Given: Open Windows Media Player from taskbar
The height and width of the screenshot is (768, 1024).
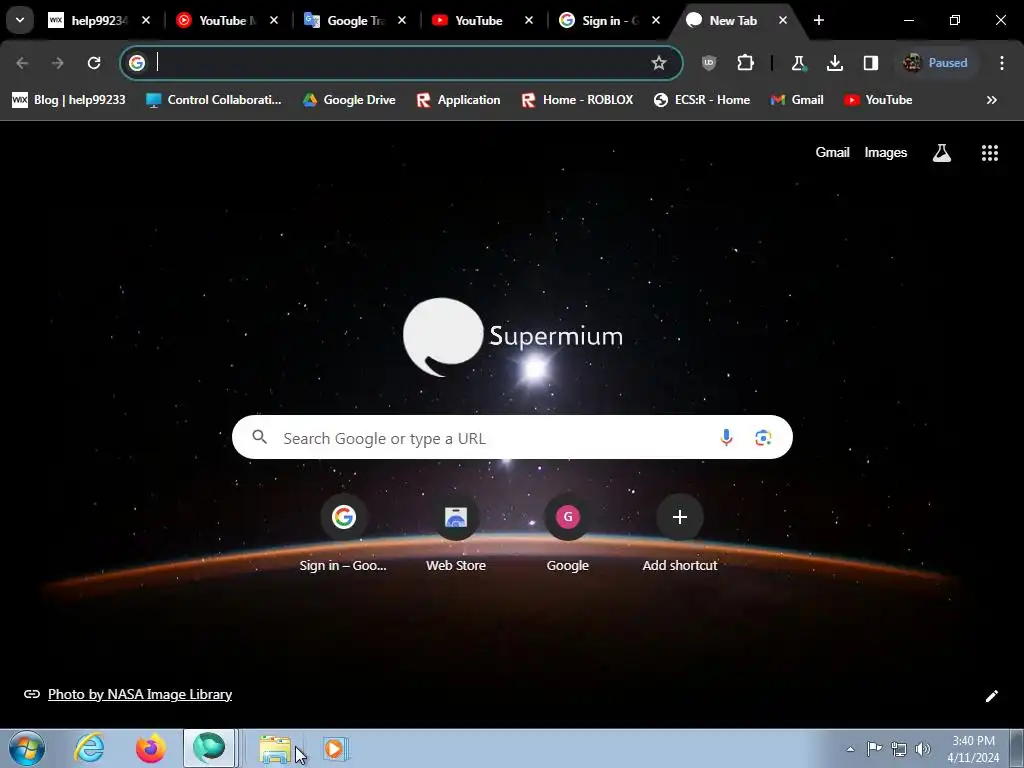Looking at the screenshot, I should (334, 749).
